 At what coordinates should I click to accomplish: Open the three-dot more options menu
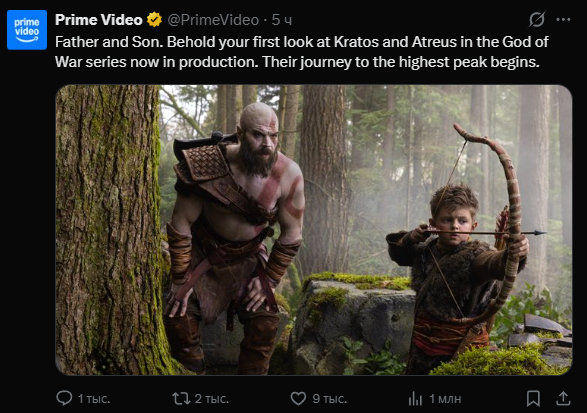point(563,19)
